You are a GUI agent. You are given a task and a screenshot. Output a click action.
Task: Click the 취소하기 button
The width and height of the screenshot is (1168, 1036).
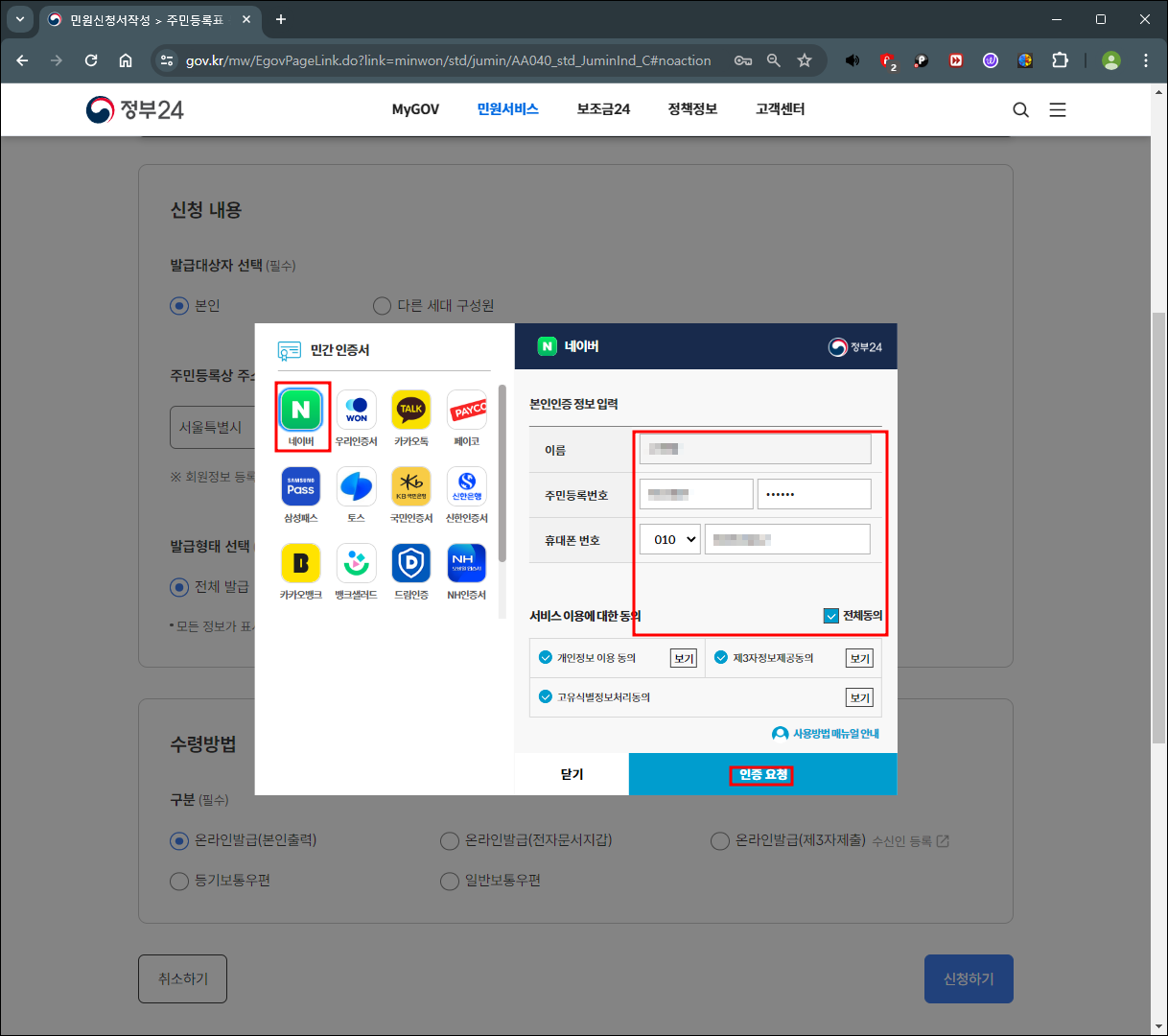pyautogui.click(x=182, y=978)
